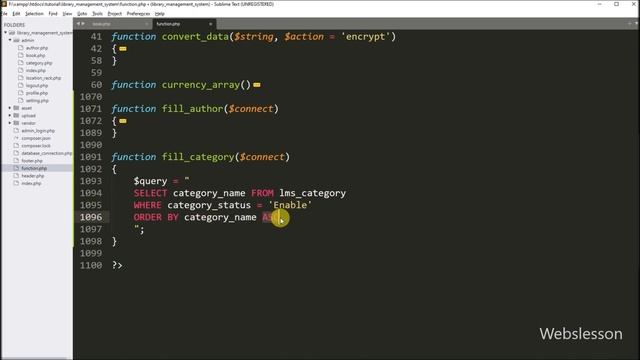Image resolution: width=640 pixels, height=360 pixels.
Task: Click the right tab-scroll arrow
Action: point(83,24)
